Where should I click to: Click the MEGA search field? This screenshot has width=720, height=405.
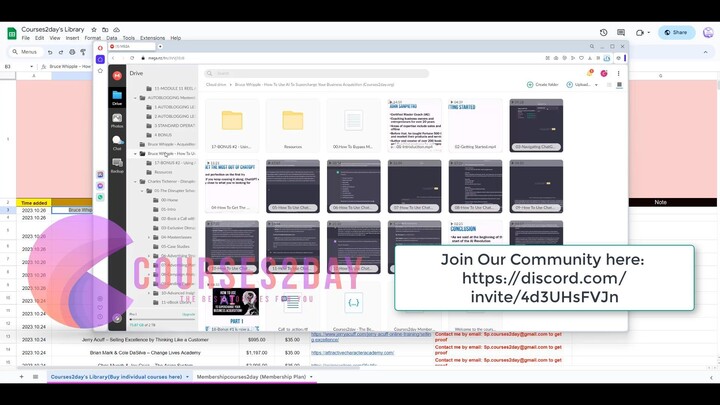tap(300, 72)
